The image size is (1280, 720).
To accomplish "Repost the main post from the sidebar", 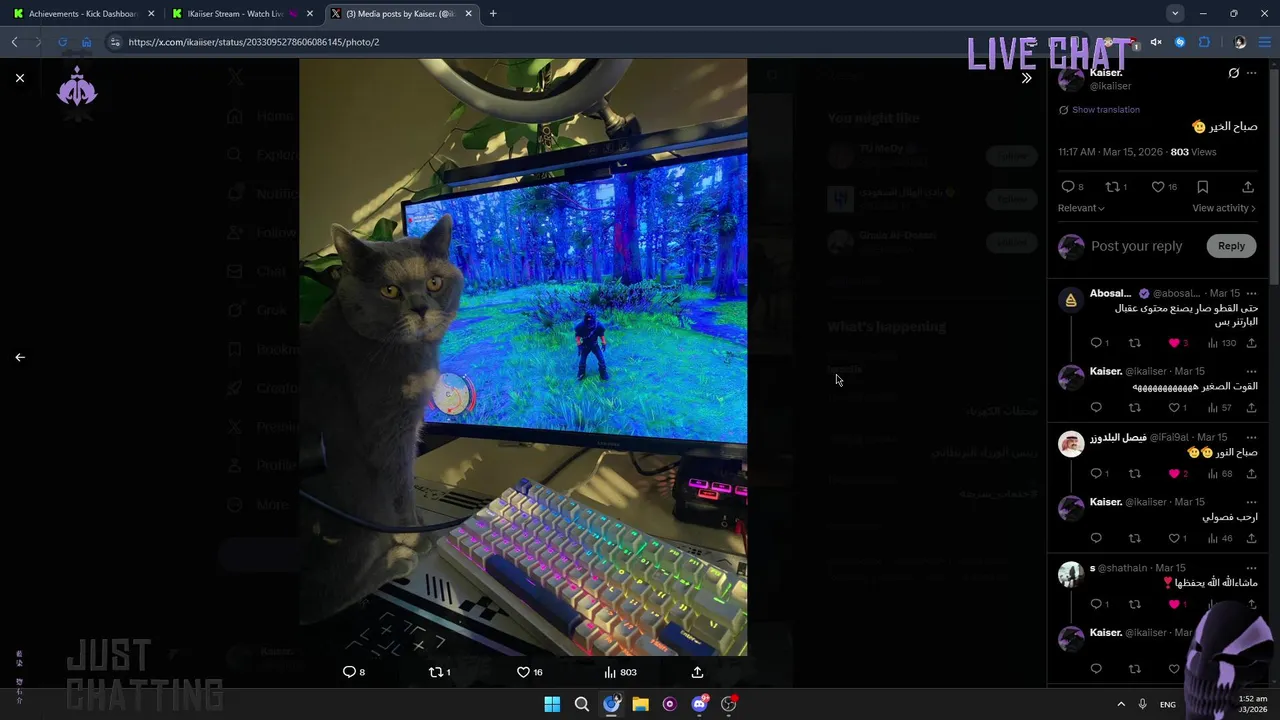I will (1112, 187).
